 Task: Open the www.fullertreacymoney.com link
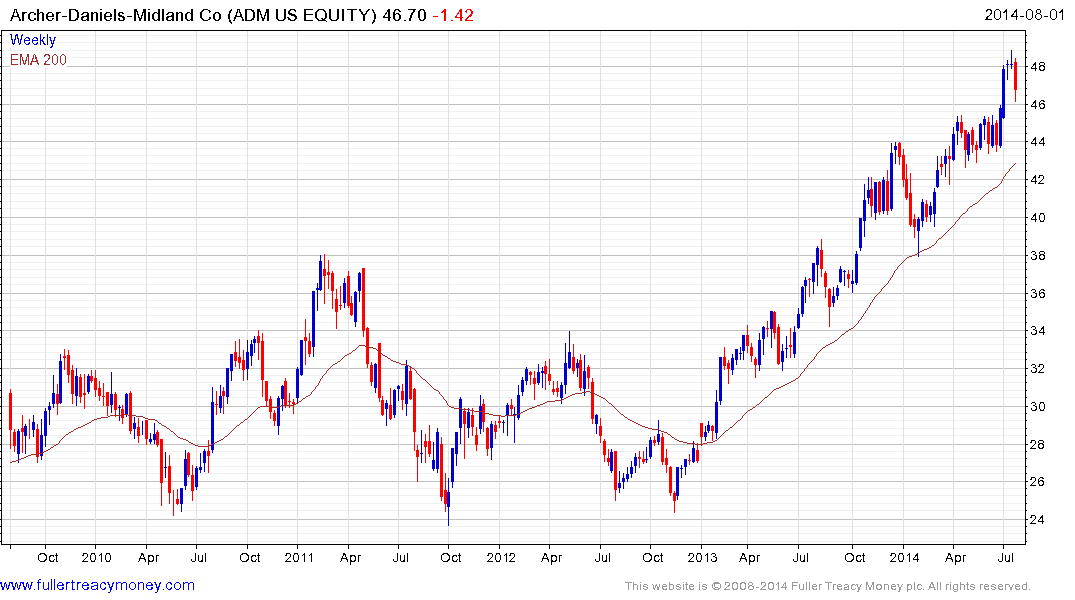tap(97, 585)
